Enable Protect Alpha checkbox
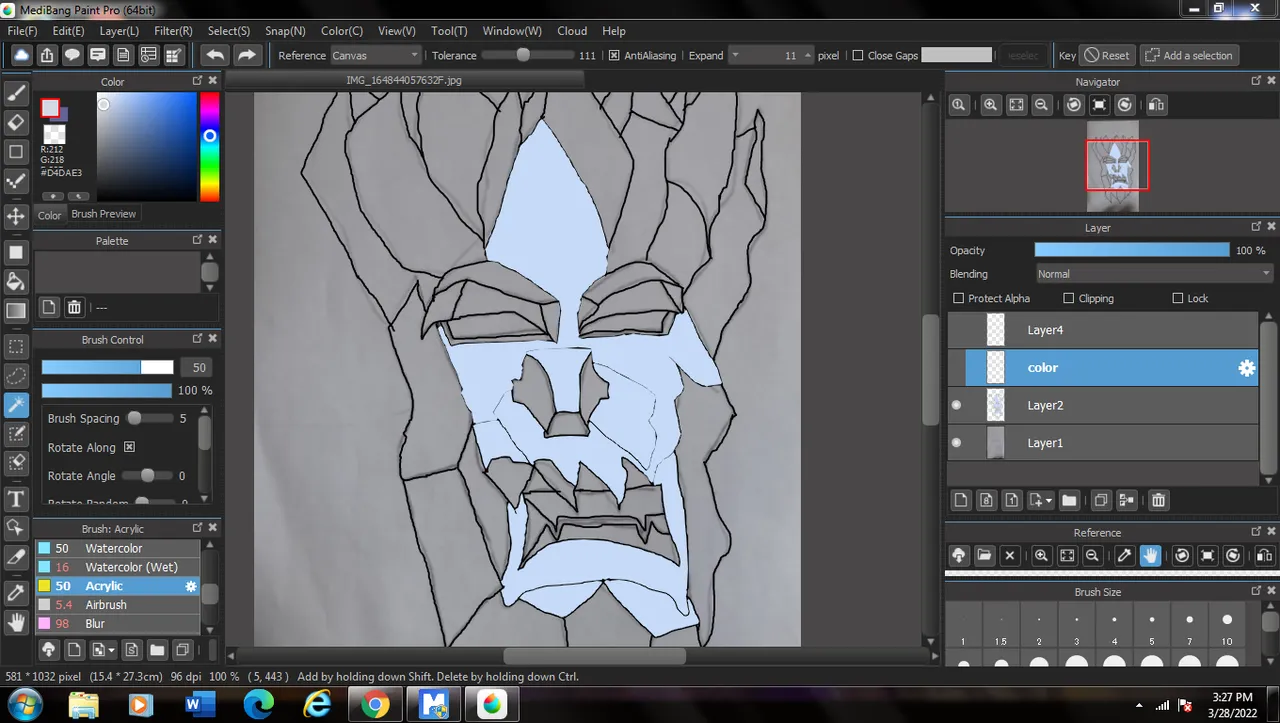 click(959, 298)
